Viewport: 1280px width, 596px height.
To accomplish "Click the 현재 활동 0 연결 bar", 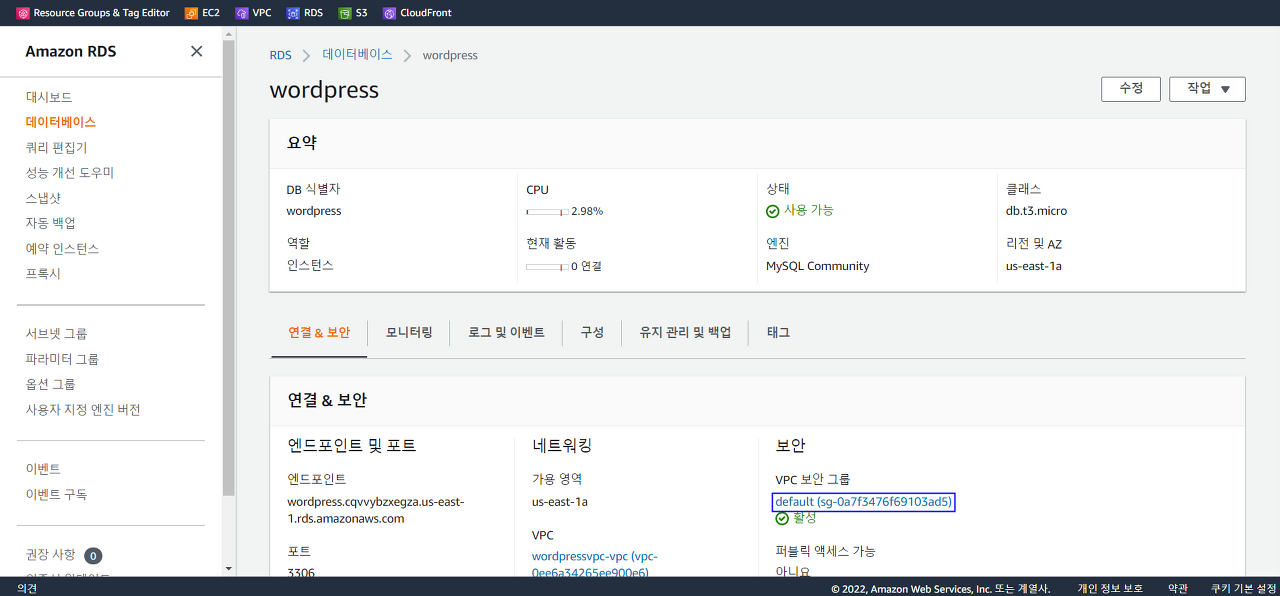I will coord(547,267).
